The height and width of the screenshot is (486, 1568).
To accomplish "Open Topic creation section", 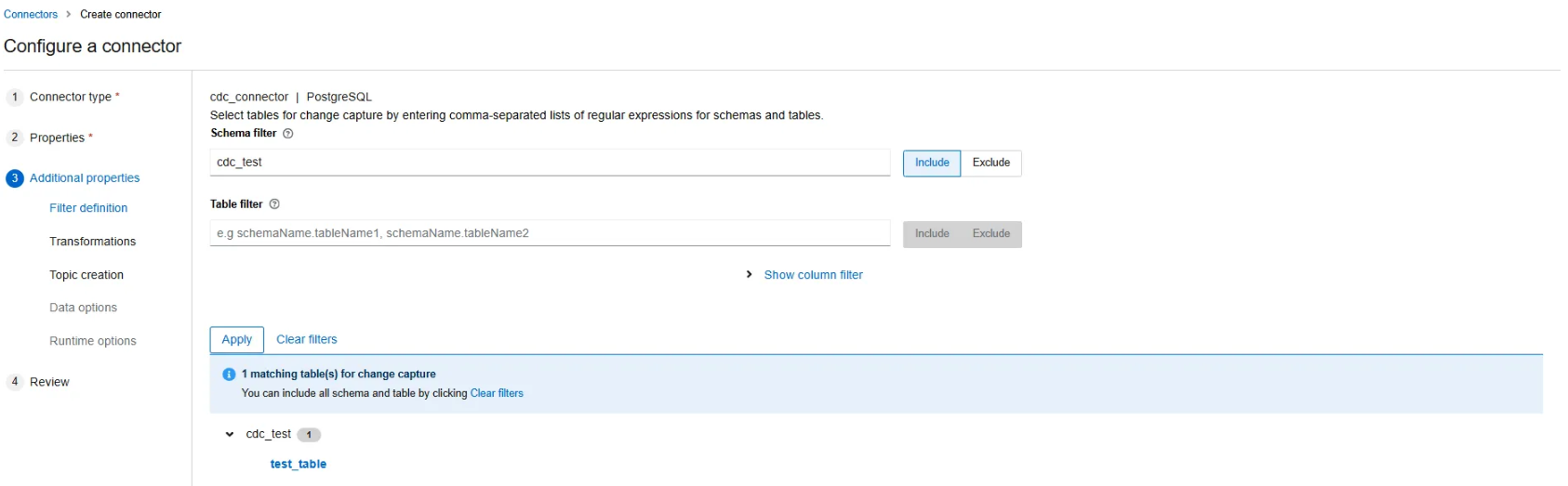I will click(86, 275).
